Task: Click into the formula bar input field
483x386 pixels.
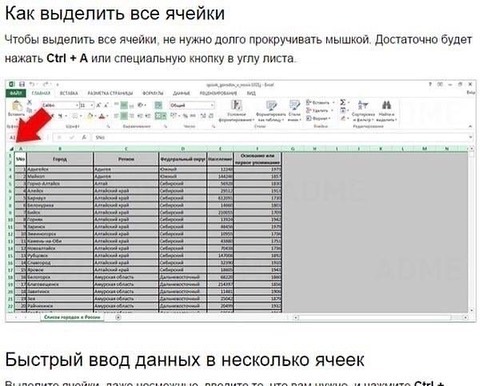Action: click(280, 137)
